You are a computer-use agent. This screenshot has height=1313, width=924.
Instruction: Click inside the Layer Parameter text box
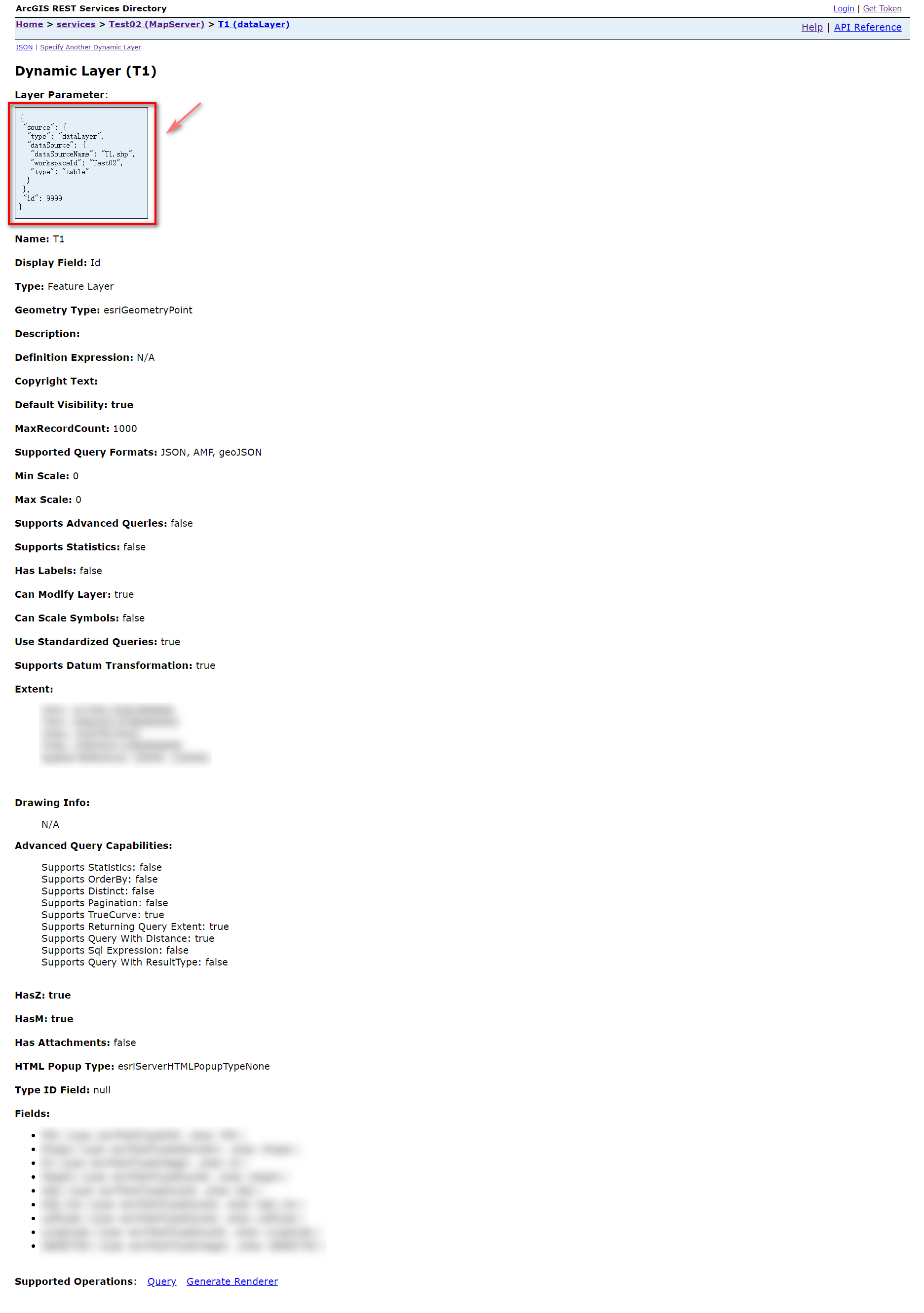(81, 163)
